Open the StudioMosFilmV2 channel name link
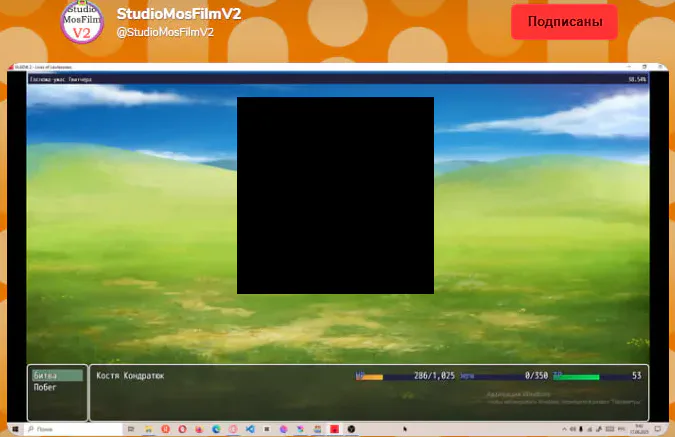This screenshot has width=675, height=437. pos(179,14)
